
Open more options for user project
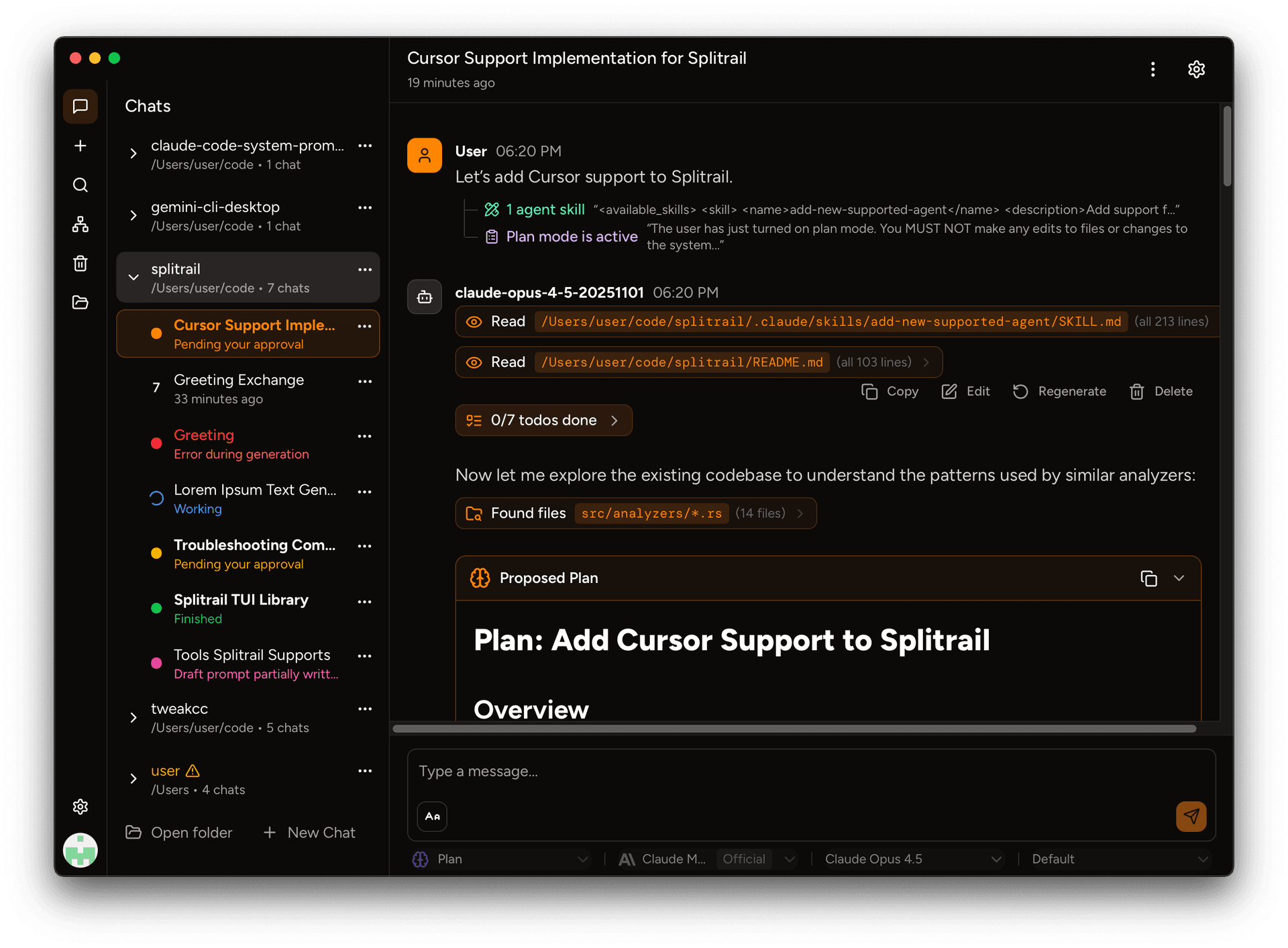pyautogui.click(x=365, y=771)
